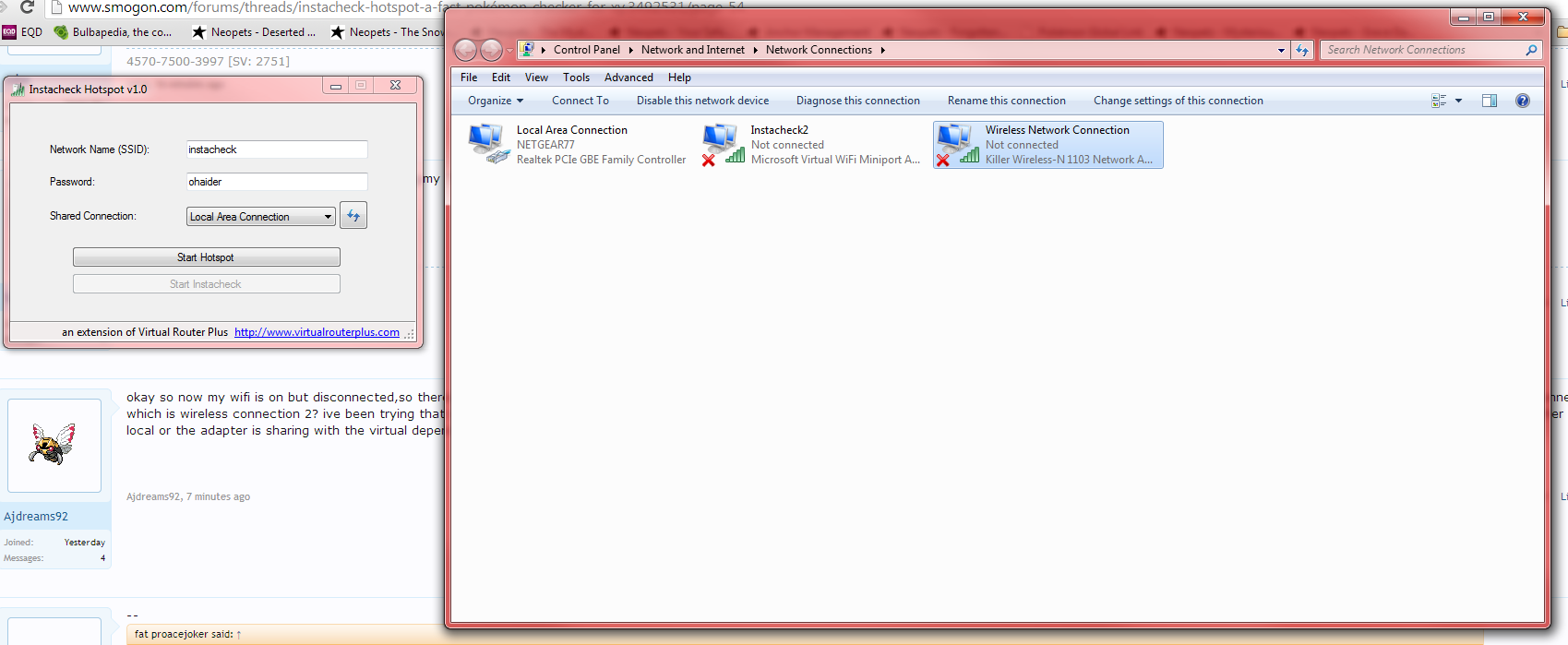
Task: Close the Instacheck Hotspot window
Action: pyautogui.click(x=395, y=86)
